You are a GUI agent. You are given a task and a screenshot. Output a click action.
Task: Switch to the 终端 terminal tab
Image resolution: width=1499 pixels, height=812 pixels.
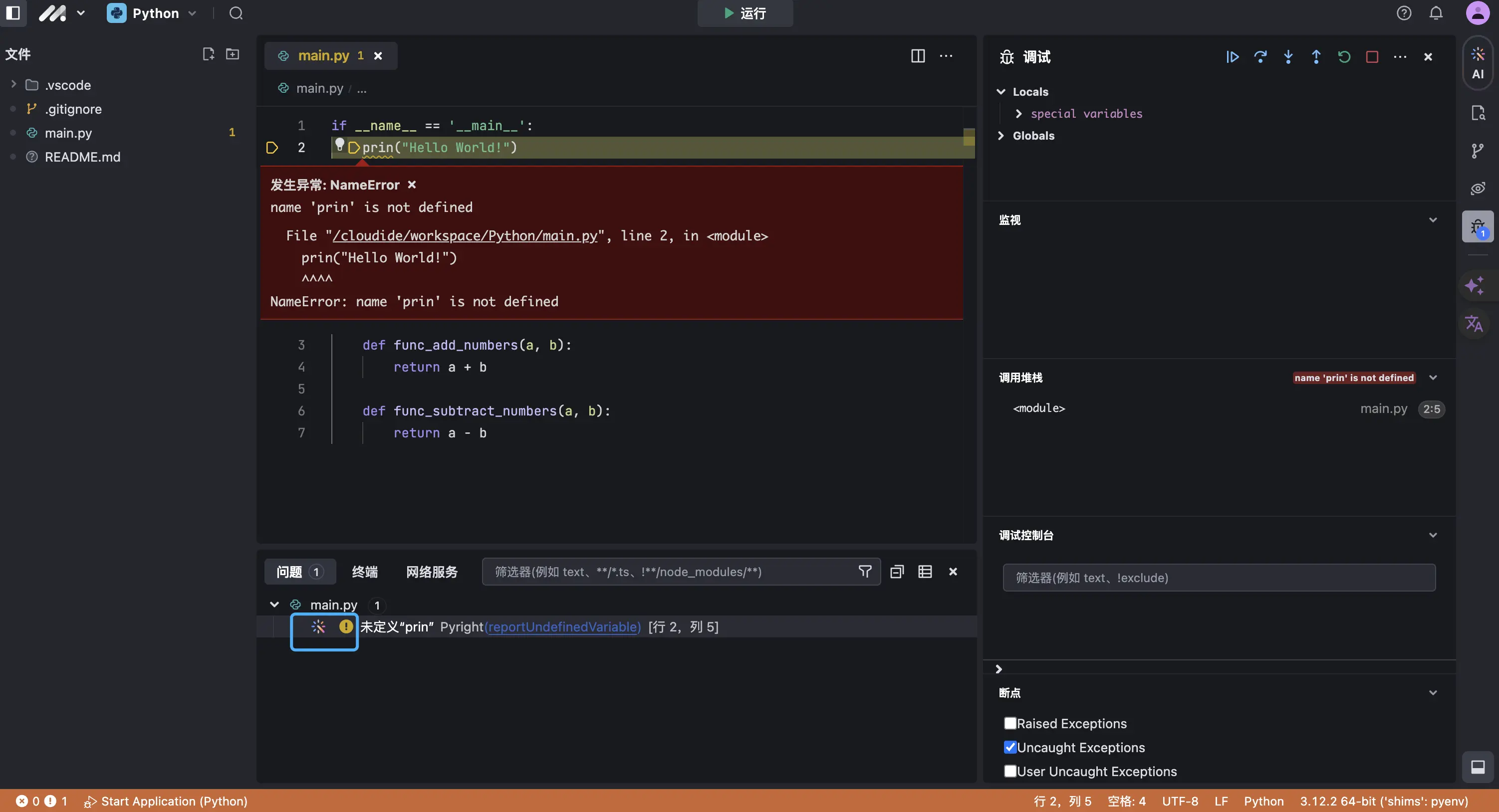(365, 572)
